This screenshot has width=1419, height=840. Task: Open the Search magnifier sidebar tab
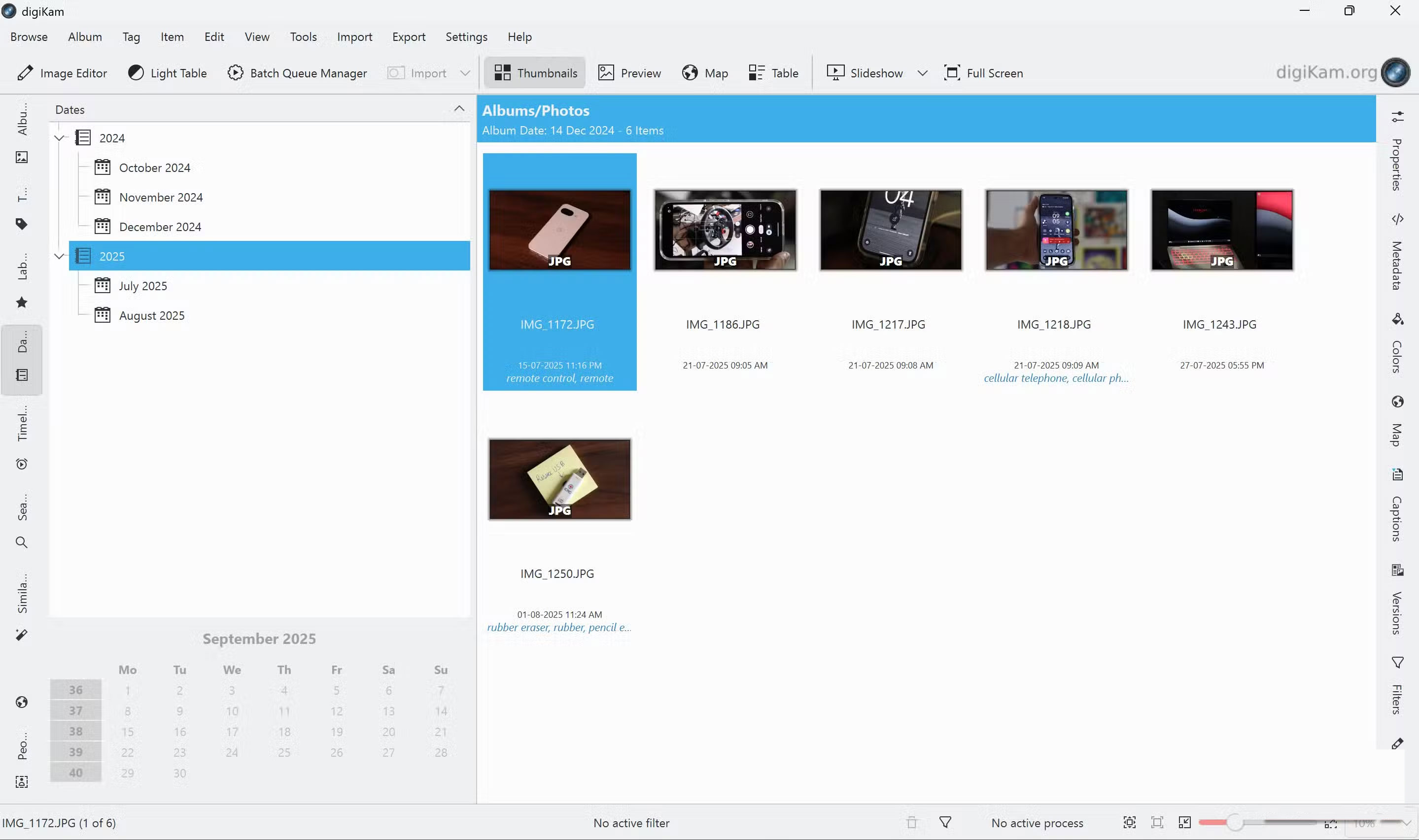pos(22,542)
